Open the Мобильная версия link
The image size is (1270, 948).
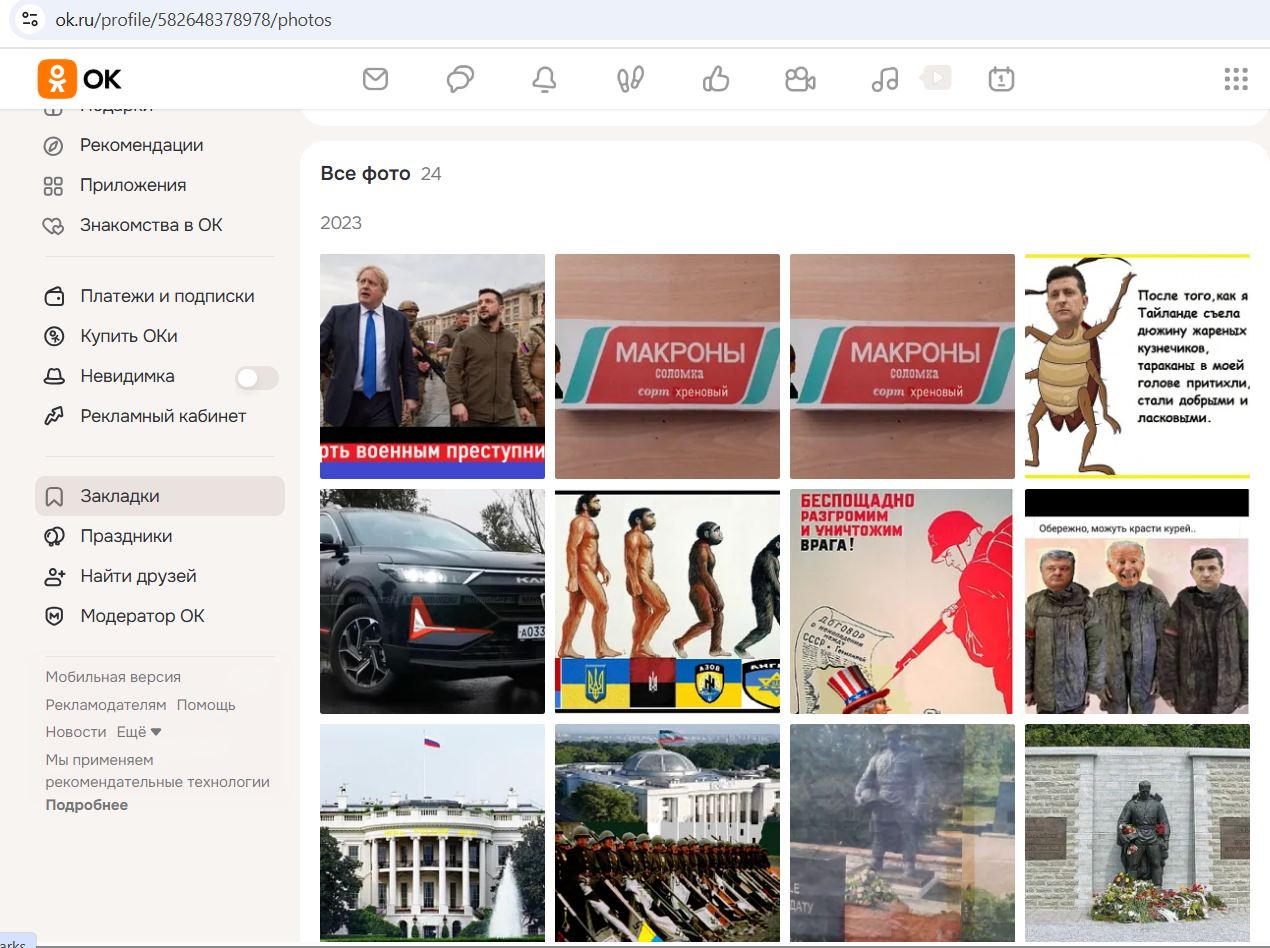(113, 677)
